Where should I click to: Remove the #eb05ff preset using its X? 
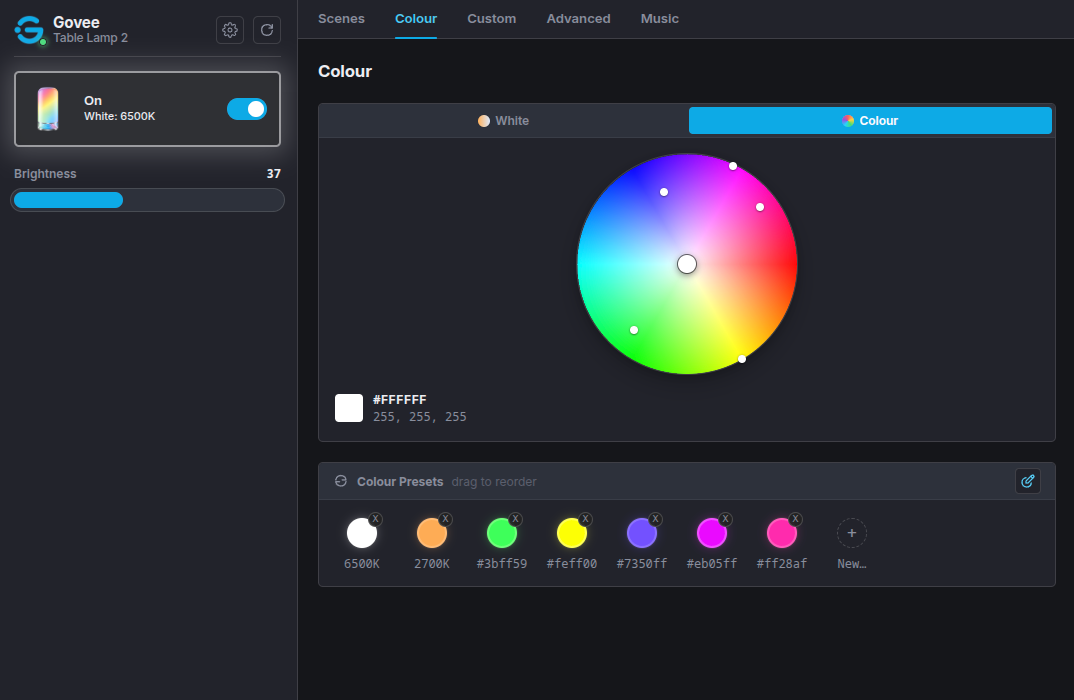point(725,518)
